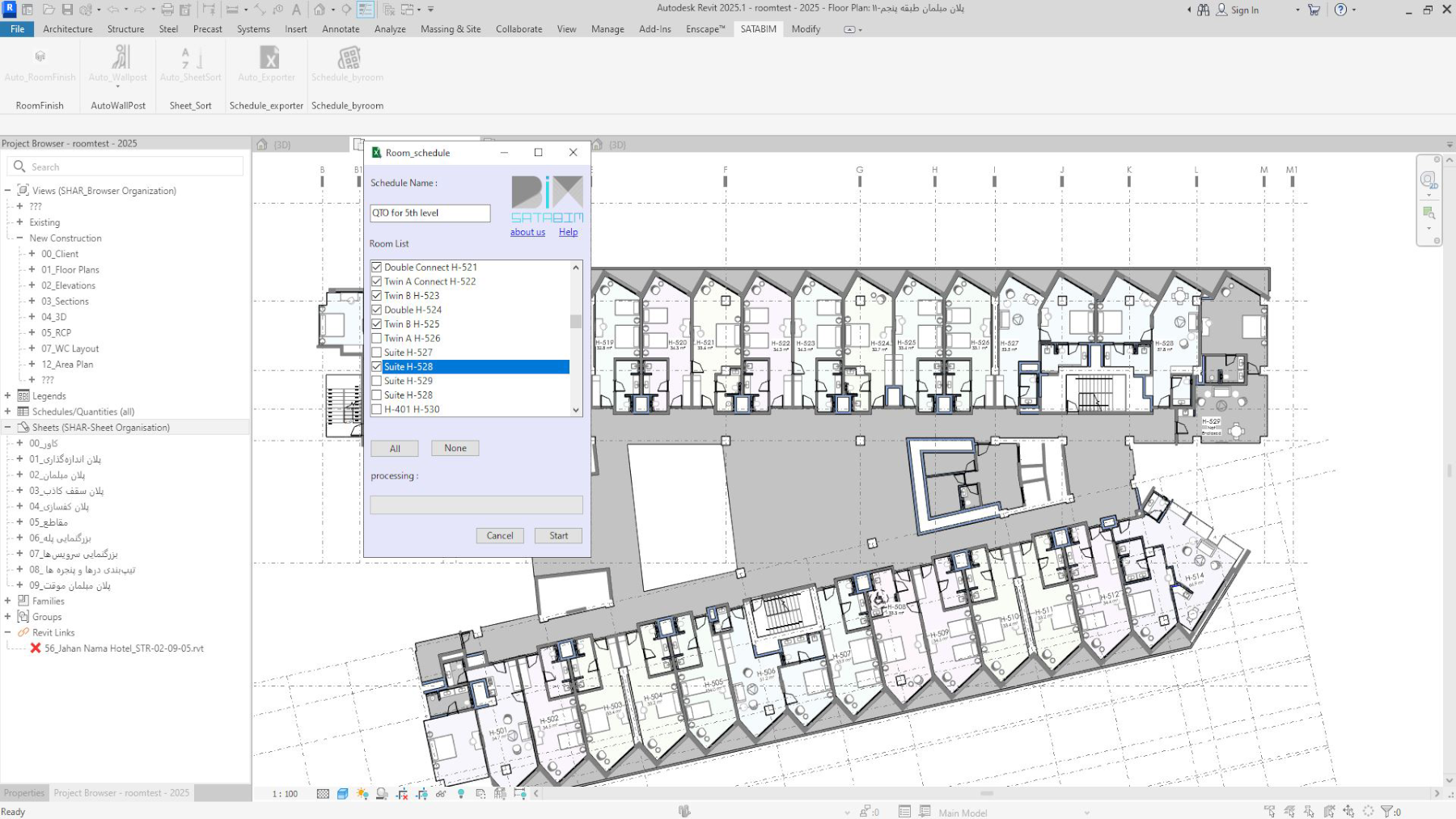This screenshot has width=1456, height=819.
Task: Click the Select Links status bar icon
Action: pyautogui.click(x=1270, y=811)
